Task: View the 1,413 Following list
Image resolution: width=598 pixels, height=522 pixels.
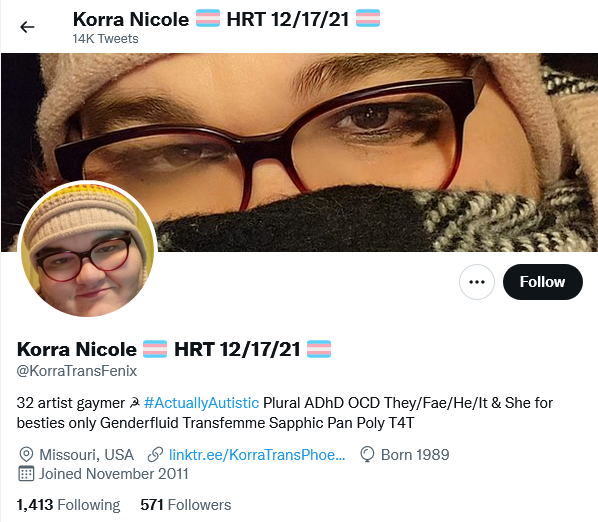Action: tap(68, 505)
